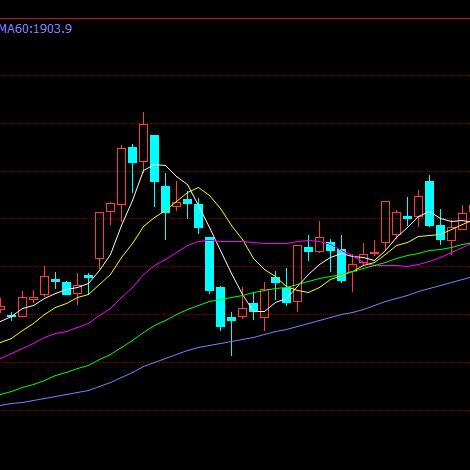Pick the small cyan candle just before the peak candle
Viewport: 470px width, 470px height.
132,155
